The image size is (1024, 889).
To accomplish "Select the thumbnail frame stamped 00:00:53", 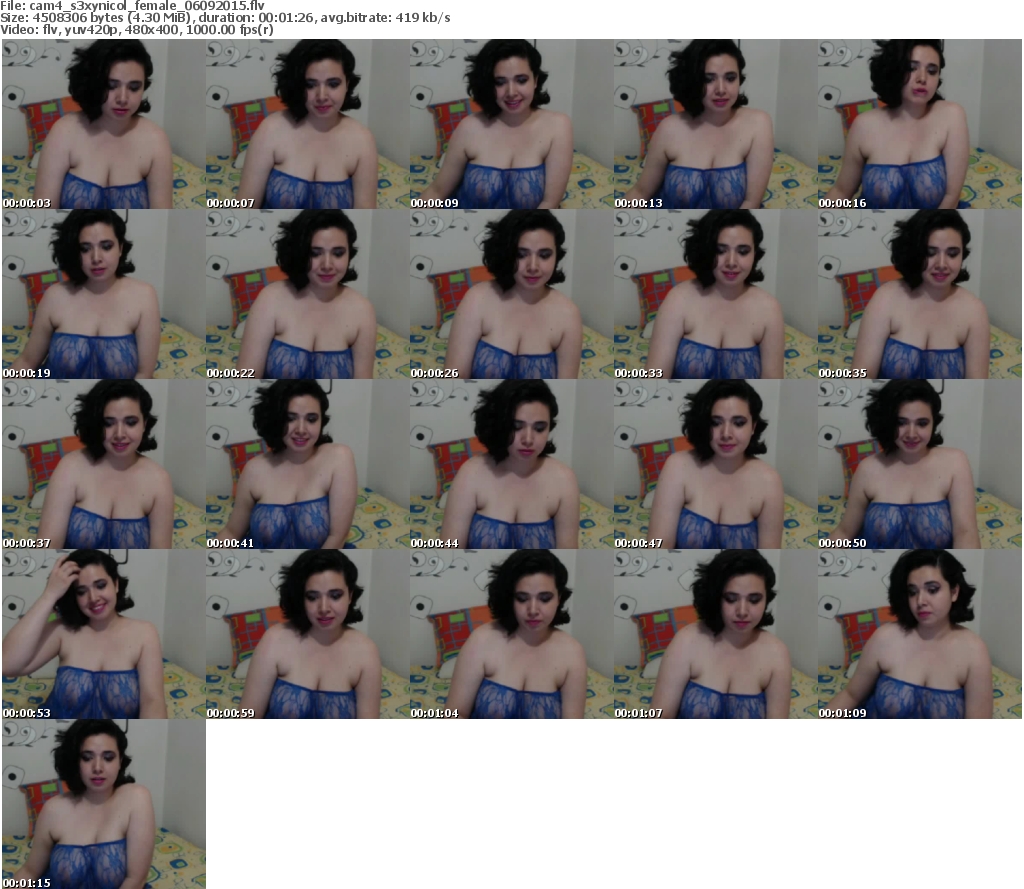I will pyautogui.click(x=104, y=634).
